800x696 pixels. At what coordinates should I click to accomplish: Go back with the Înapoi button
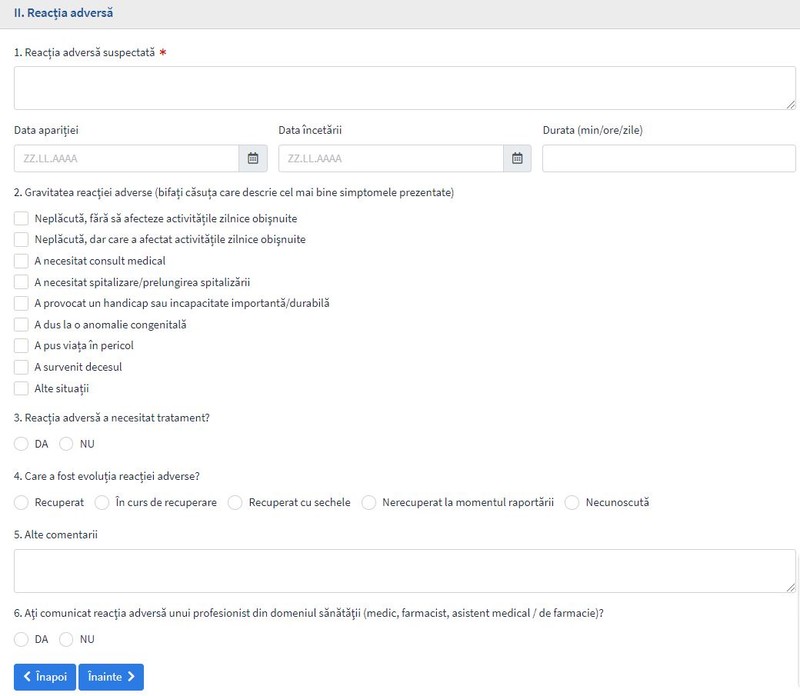(45, 677)
